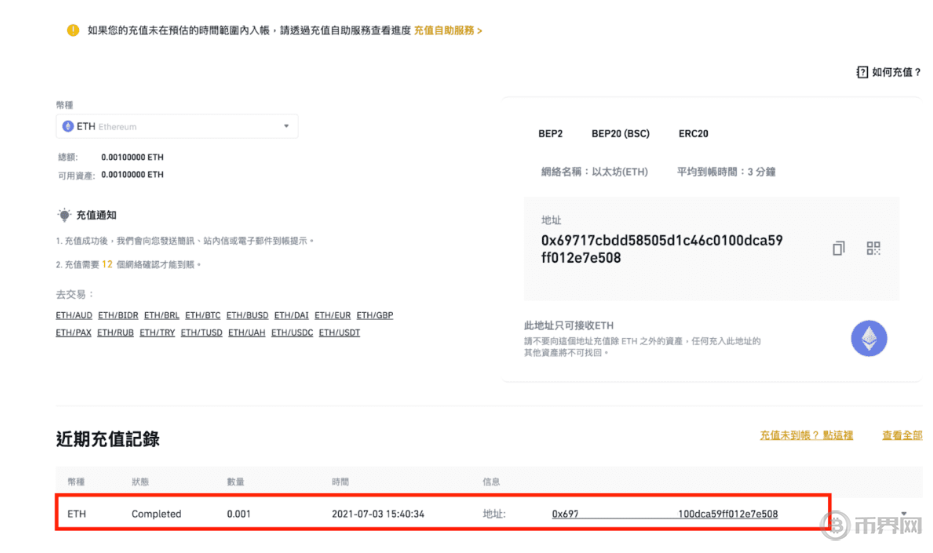Open the ETH/BTC trading pair link
The height and width of the screenshot is (553, 933).
pyautogui.click(x=203, y=315)
